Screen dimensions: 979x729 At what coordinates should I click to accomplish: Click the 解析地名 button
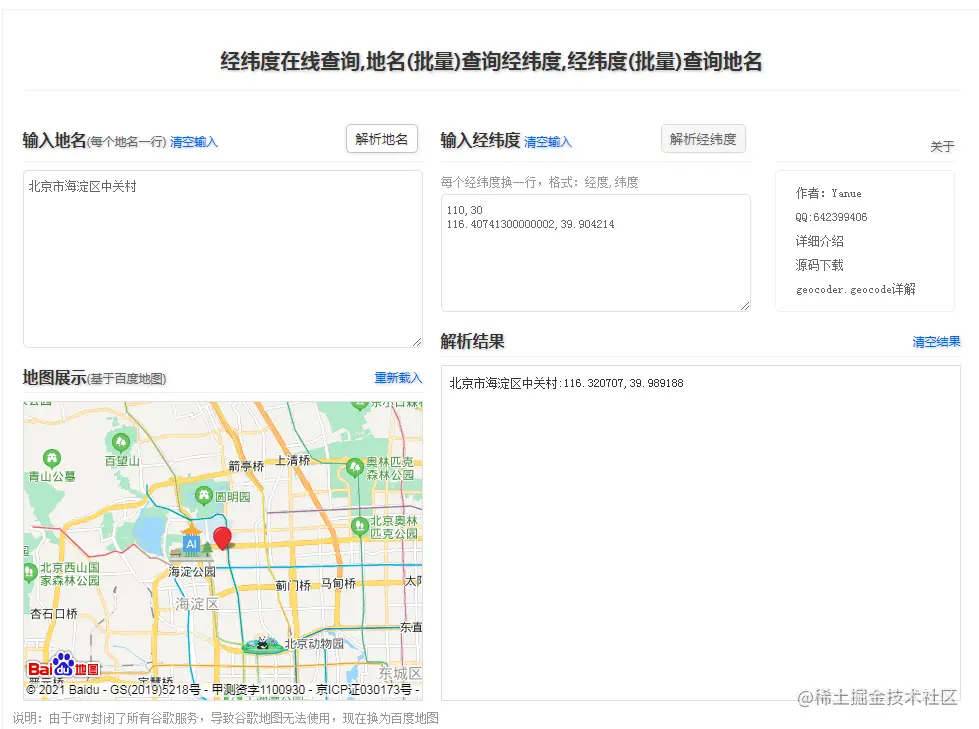[381, 139]
